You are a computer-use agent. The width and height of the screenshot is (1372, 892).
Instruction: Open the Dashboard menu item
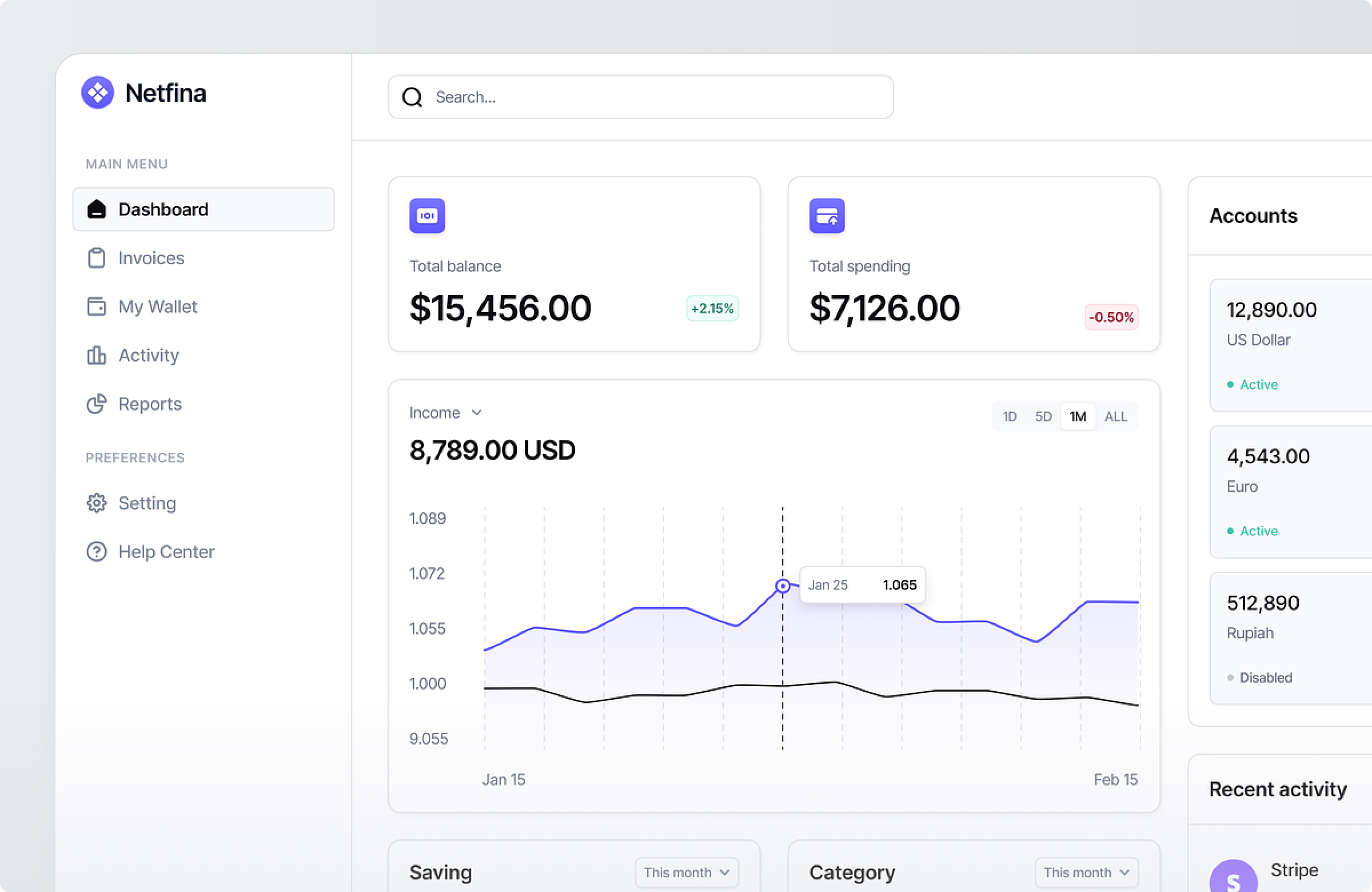(x=203, y=209)
